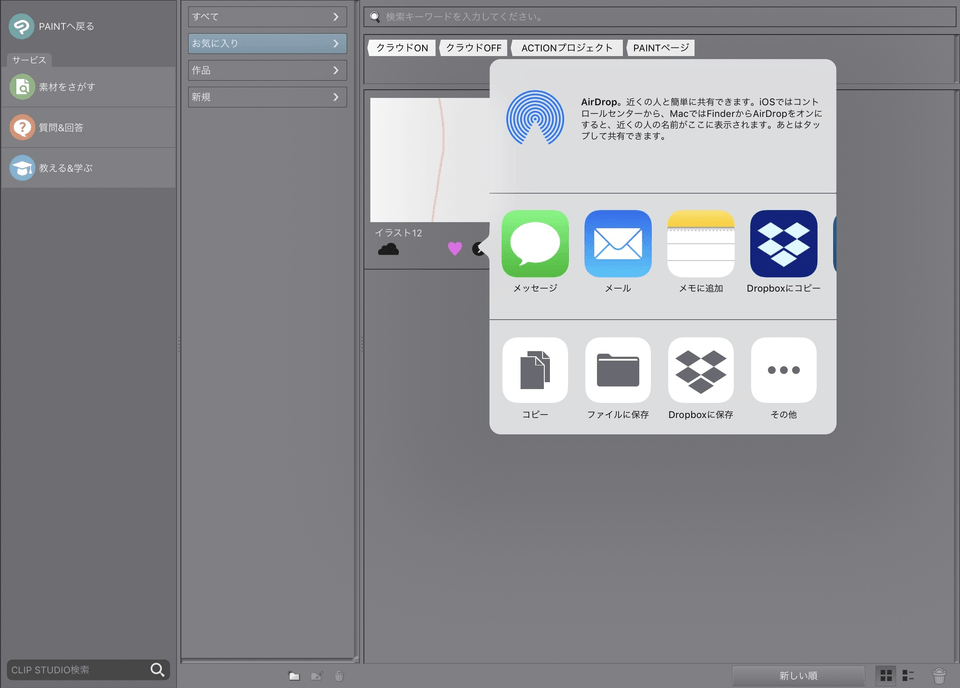This screenshot has width=960, height=688.
Task: Open More actions (その他)
Action: (x=783, y=370)
